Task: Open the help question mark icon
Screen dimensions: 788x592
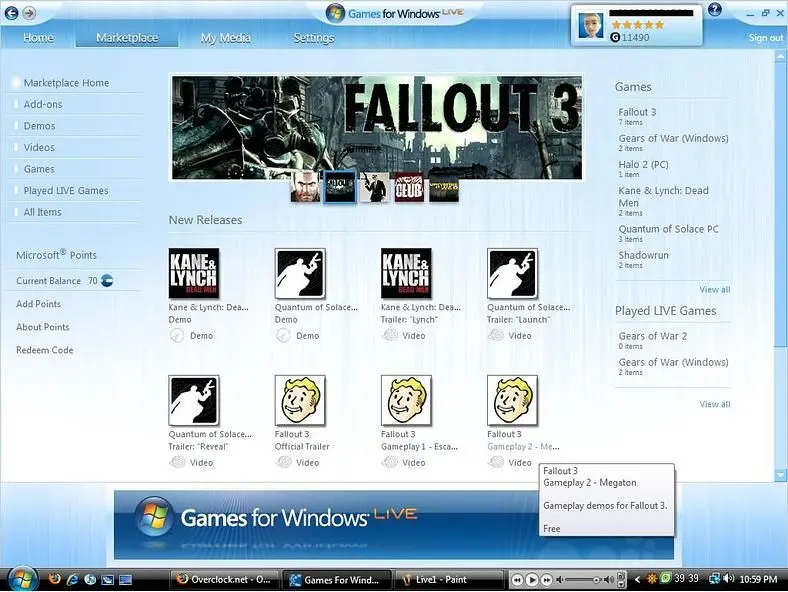Action: [715, 10]
